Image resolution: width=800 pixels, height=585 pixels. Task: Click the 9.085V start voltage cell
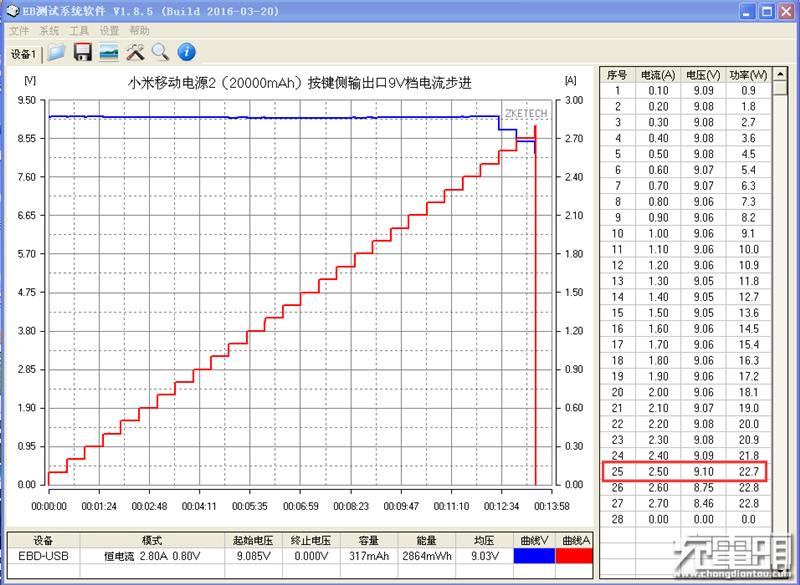pos(253,556)
